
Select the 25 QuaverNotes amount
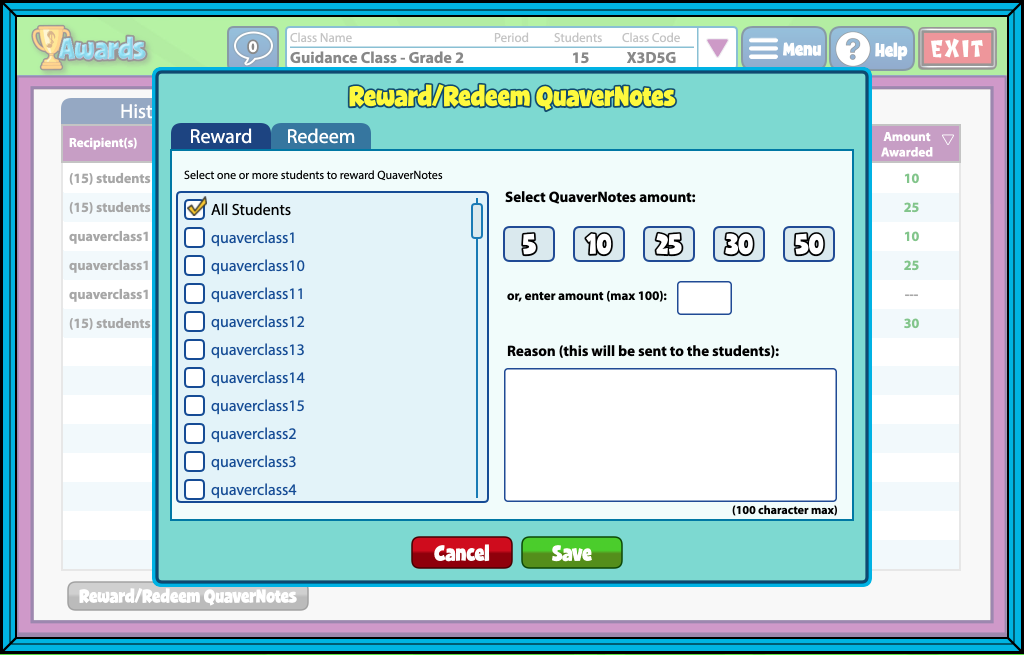669,244
